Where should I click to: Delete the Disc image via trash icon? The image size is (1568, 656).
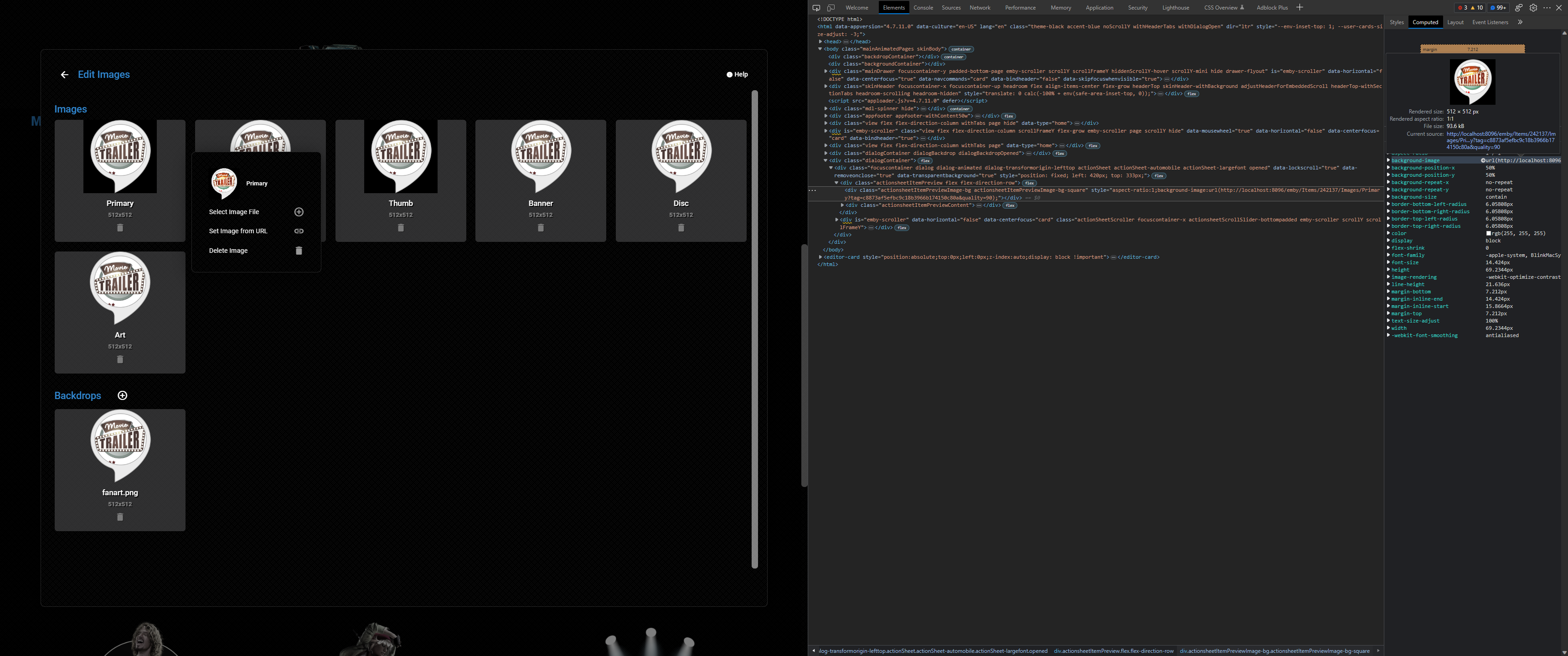point(681,228)
